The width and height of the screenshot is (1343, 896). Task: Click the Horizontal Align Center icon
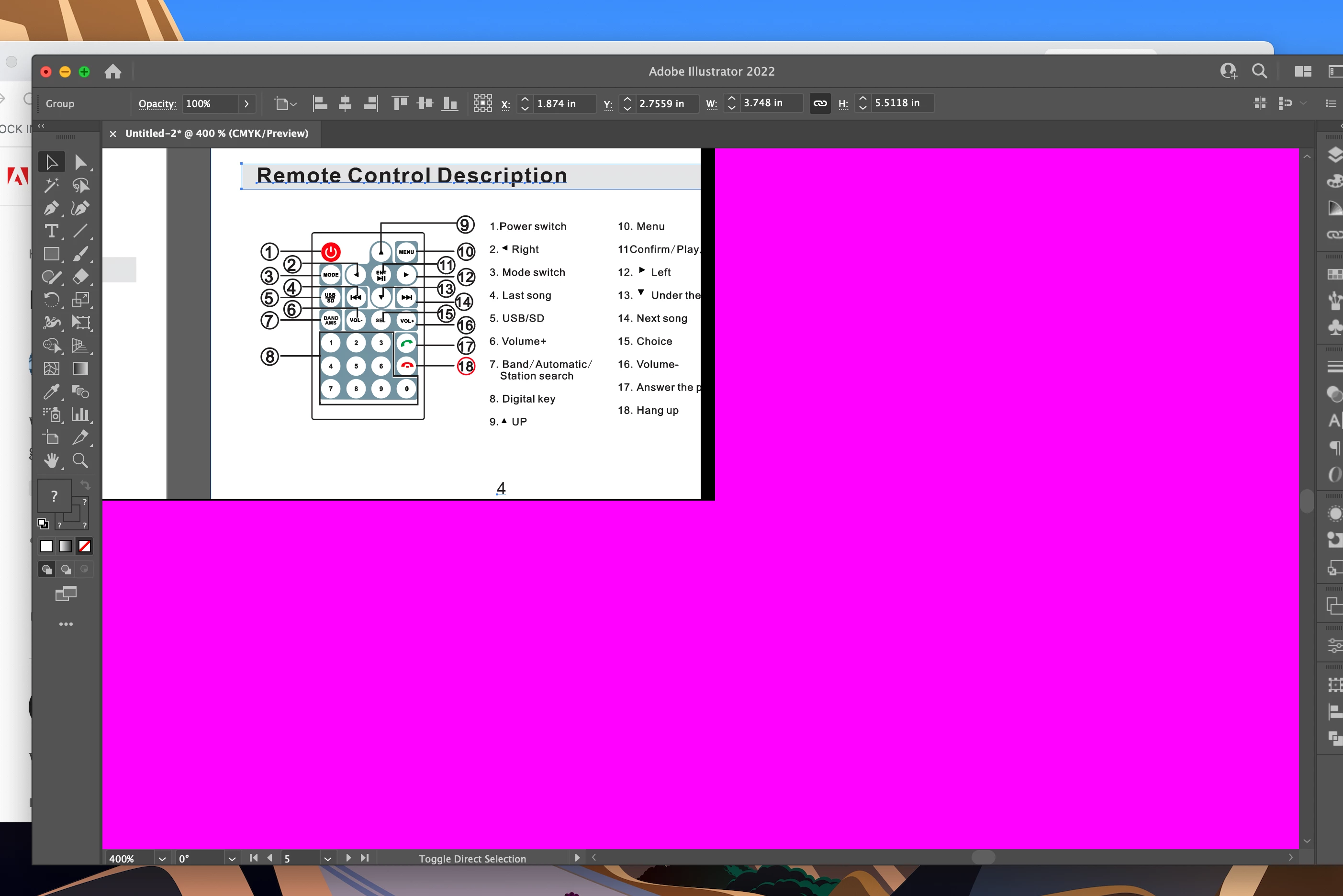point(345,103)
